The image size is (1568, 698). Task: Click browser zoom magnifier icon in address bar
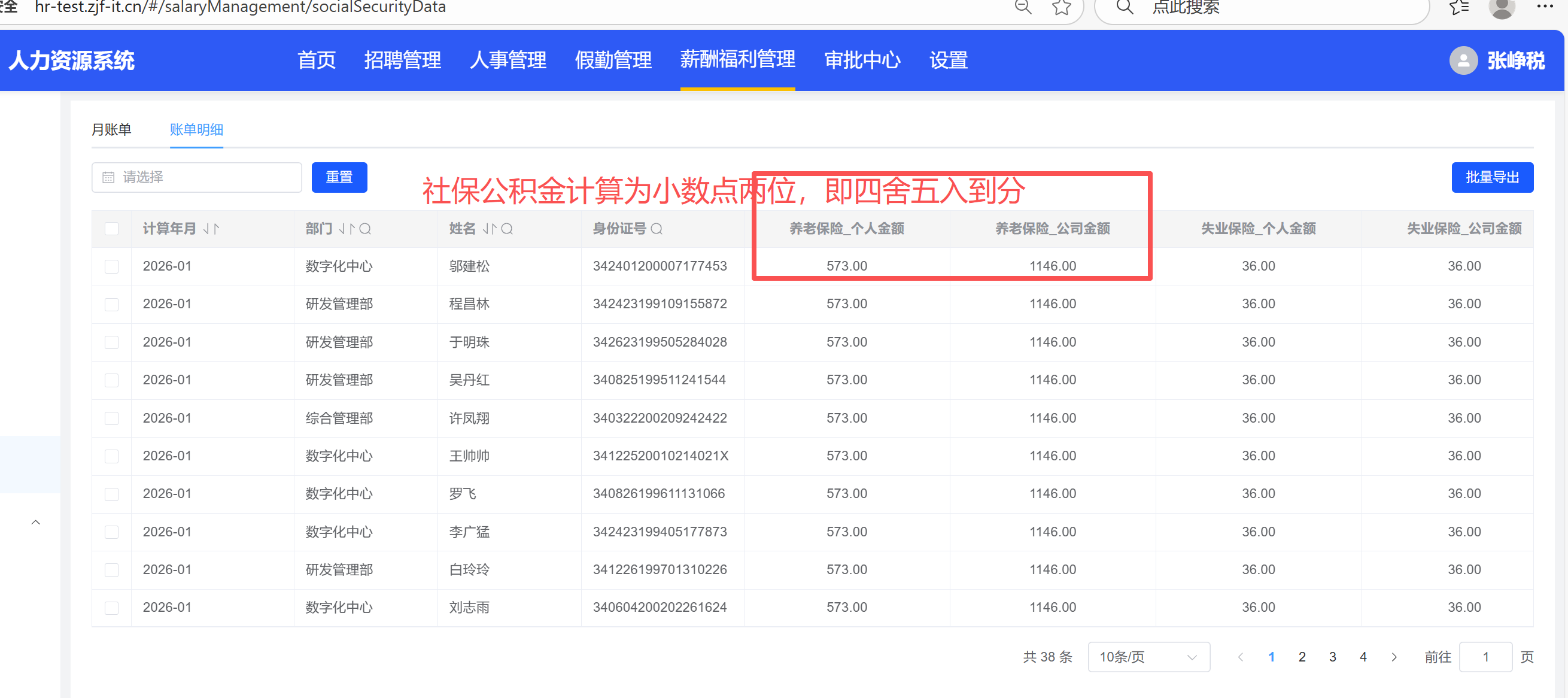(1023, 7)
